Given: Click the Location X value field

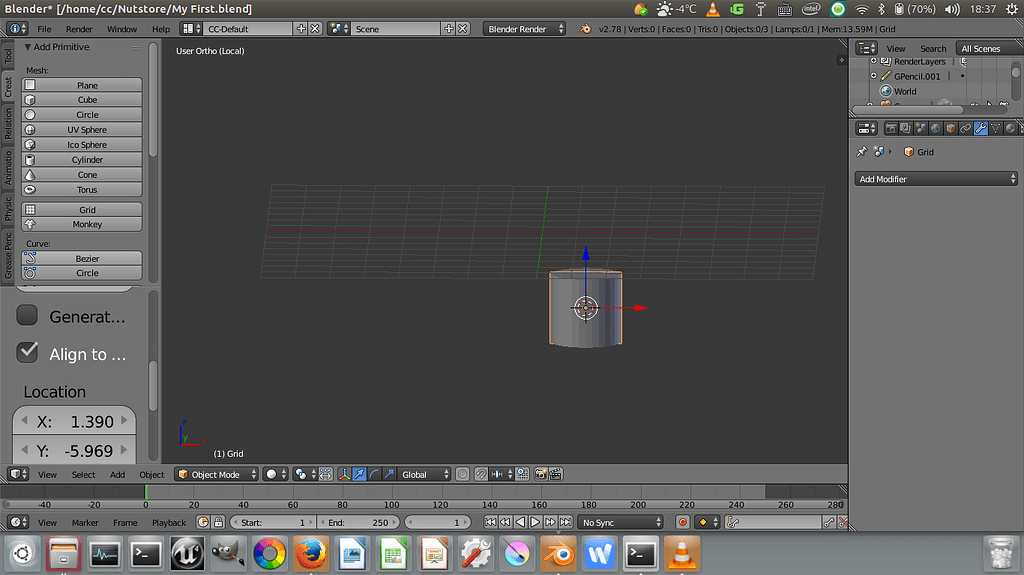Looking at the screenshot, I should pyautogui.click(x=74, y=421).
